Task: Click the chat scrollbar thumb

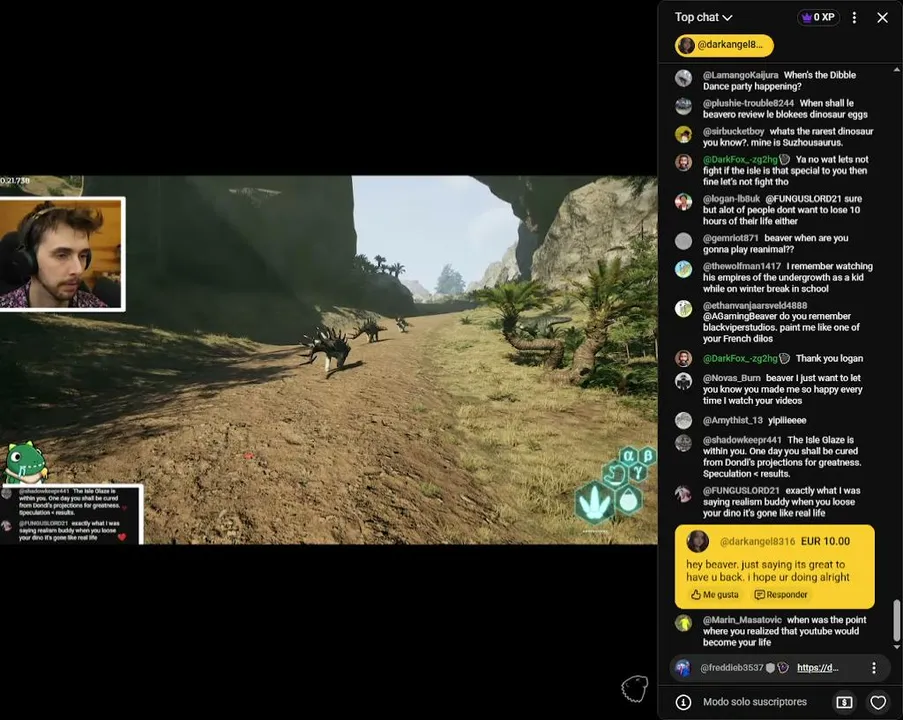Action: point(896,620)
